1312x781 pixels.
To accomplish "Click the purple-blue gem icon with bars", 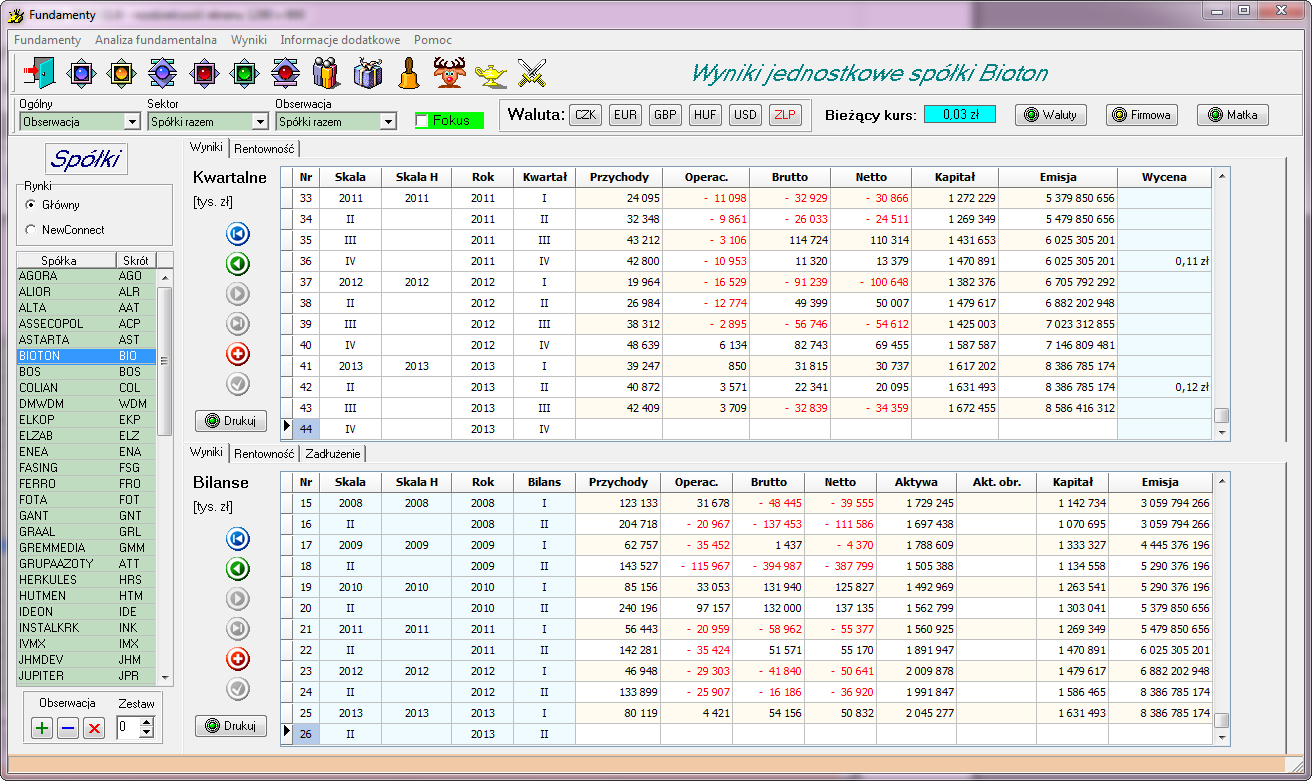I will [x=163, y=72].
